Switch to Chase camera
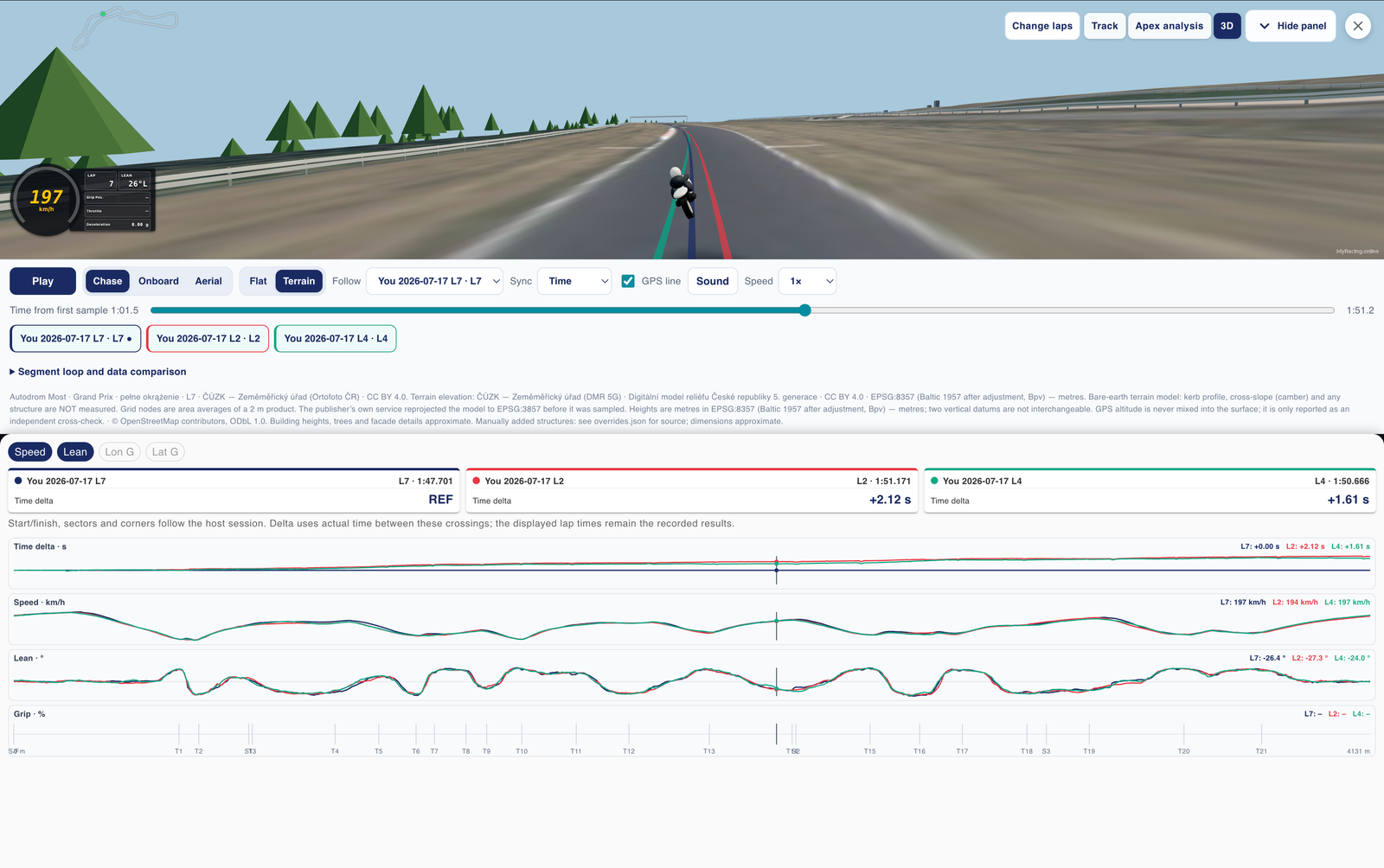This screenshot has height=868, width=1384. coord(107,281)
